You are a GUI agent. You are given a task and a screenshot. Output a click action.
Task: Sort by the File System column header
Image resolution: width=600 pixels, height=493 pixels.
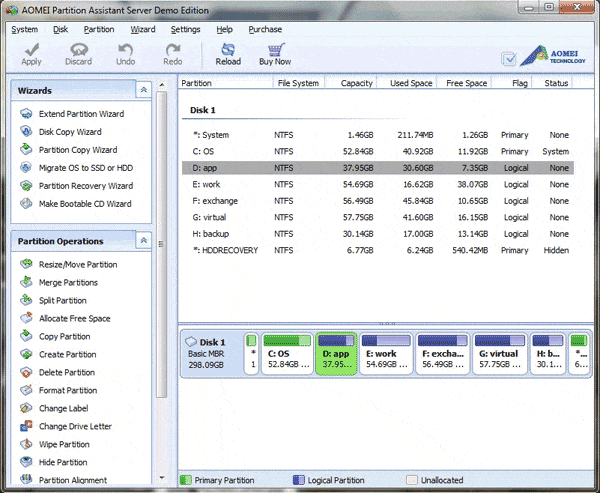point(298,83)
